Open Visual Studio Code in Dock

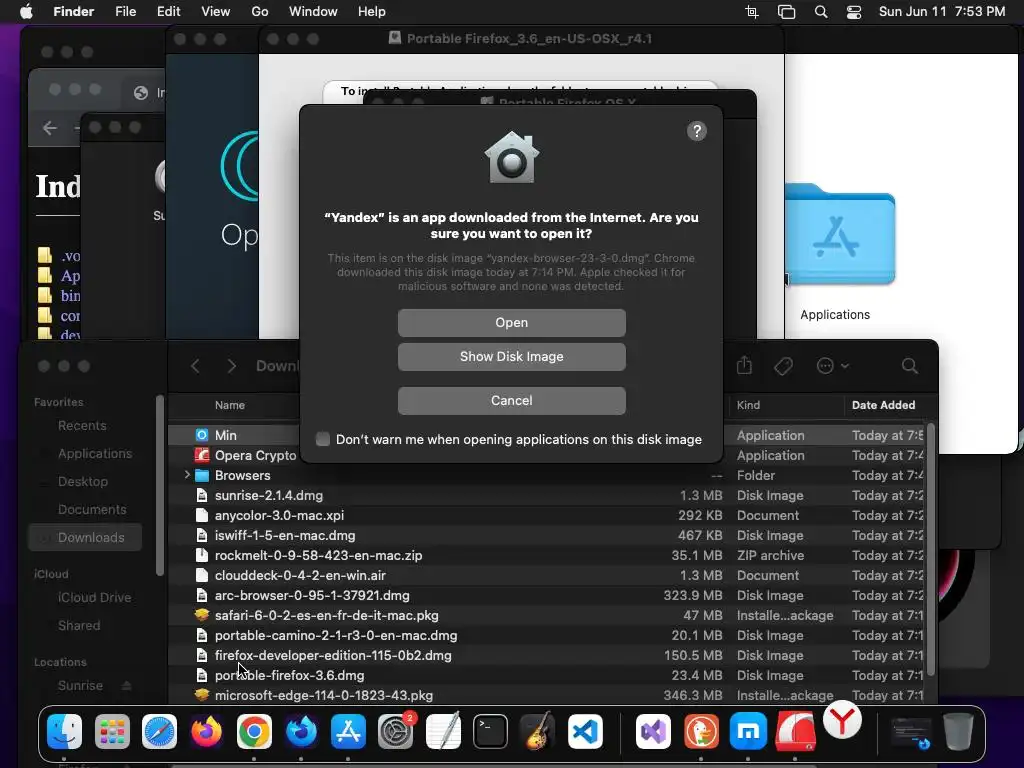point(585,731)
